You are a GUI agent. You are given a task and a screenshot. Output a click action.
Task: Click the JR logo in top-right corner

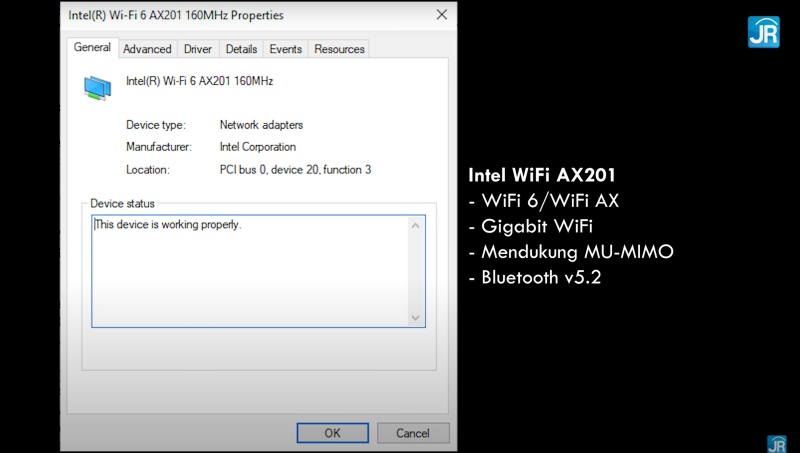[763, 32]
